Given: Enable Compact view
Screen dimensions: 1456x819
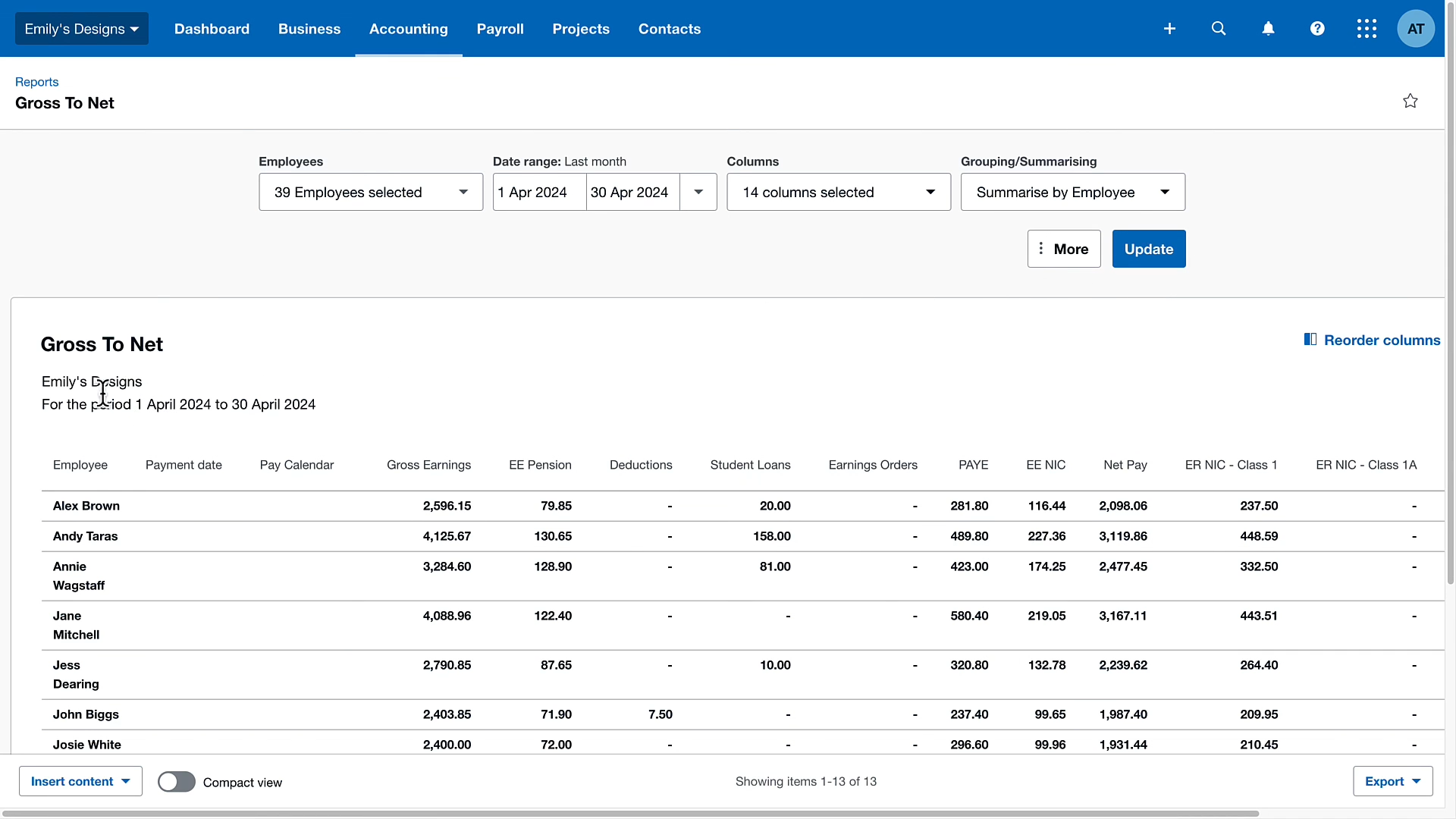Looking at the screenshot, I should click(x=176, y=782).
